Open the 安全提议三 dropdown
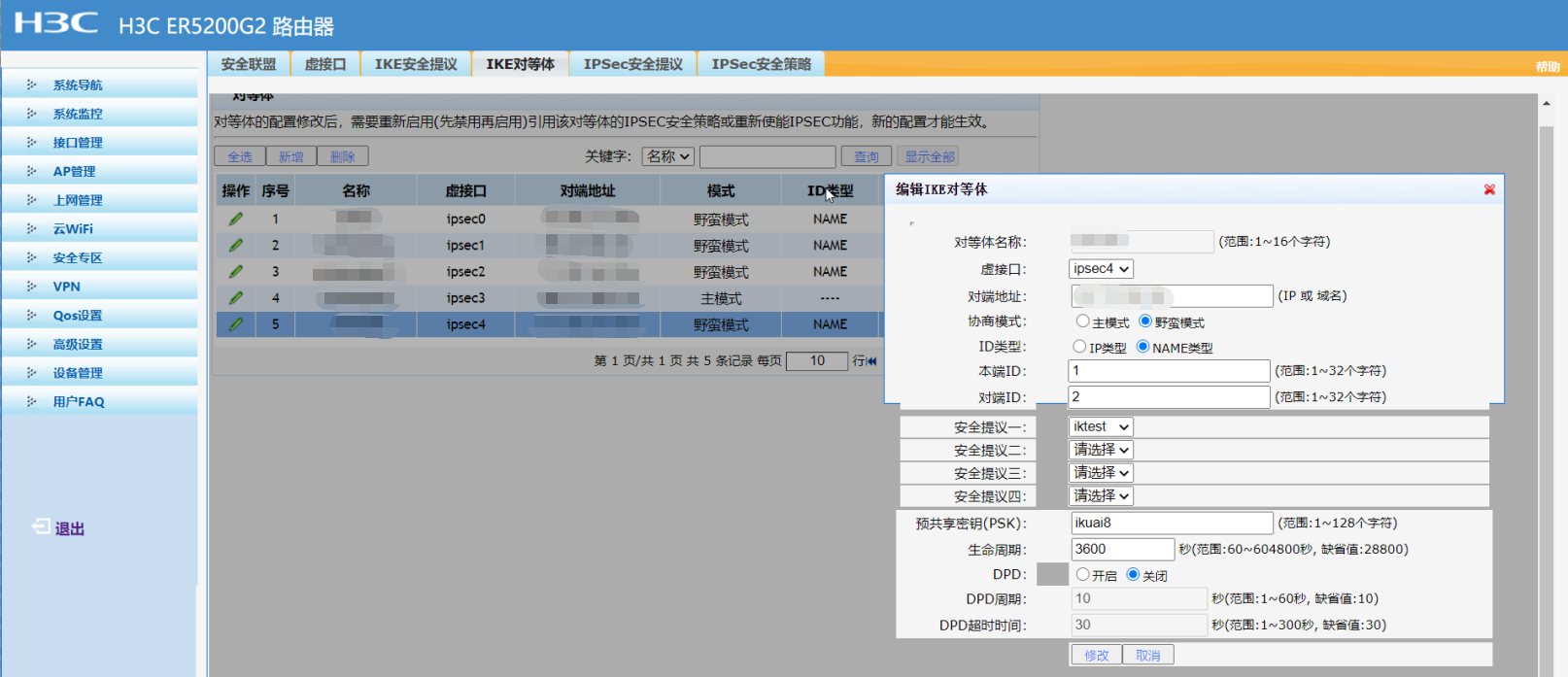This screenshot has width=1568, height=677. pyautogui.click(x=1101, y=473)
